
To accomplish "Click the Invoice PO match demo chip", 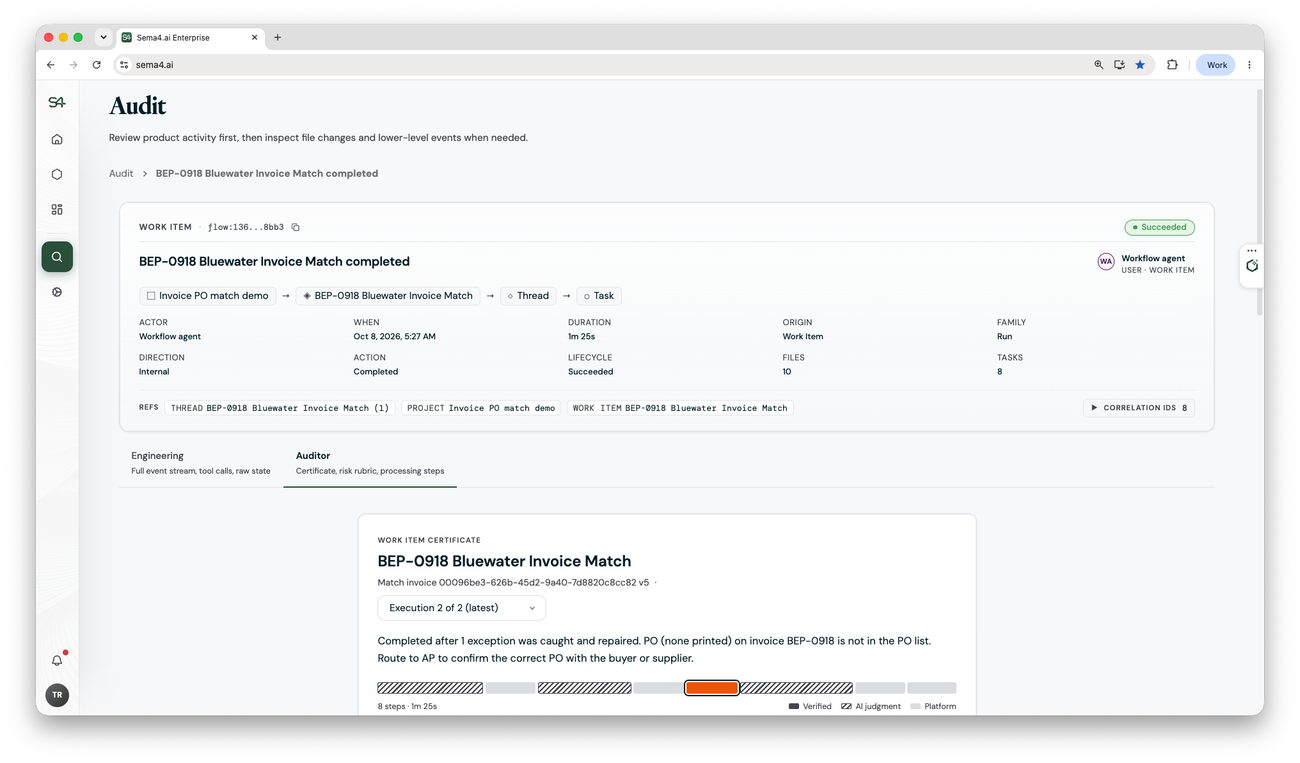I will 208,296.
